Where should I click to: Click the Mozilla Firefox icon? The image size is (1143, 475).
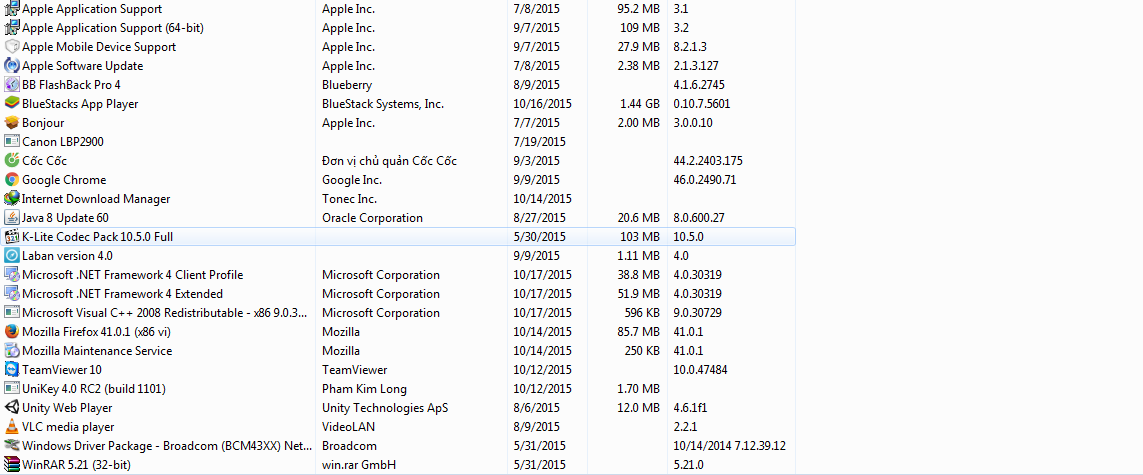tap(12, 332)
